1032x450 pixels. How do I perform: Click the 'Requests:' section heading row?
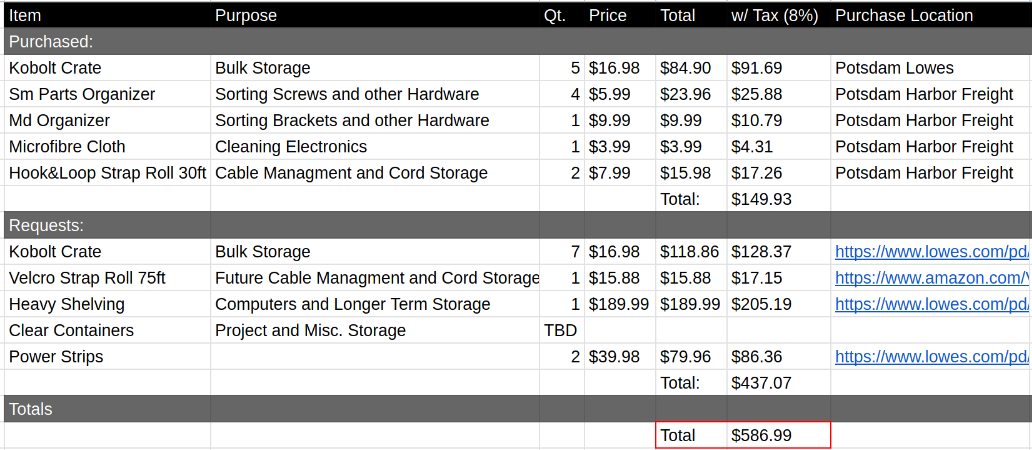coord(518,225)
